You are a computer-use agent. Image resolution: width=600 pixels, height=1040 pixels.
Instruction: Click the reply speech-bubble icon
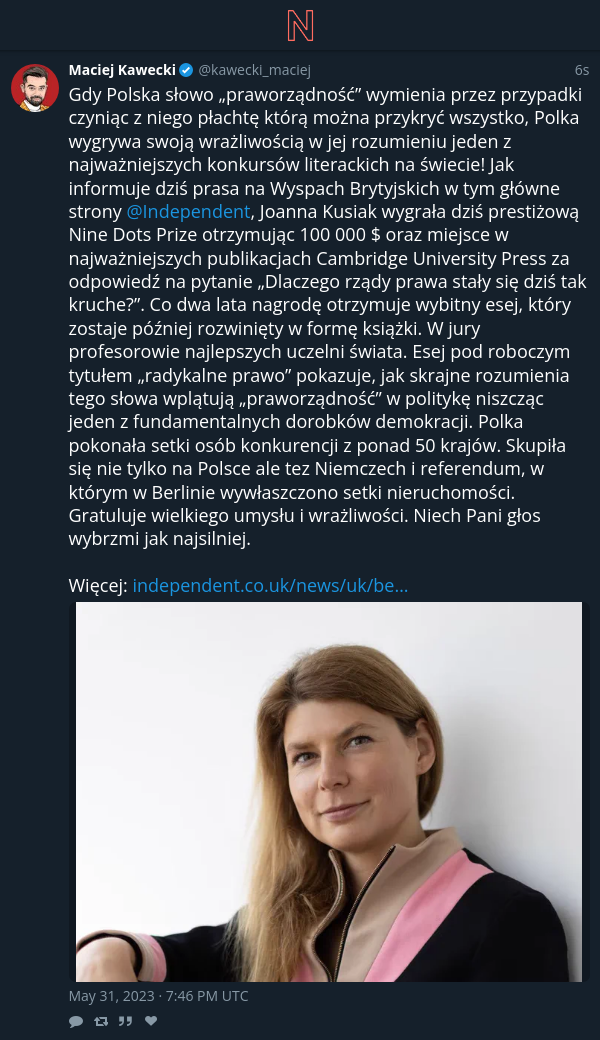[76, 1021]
